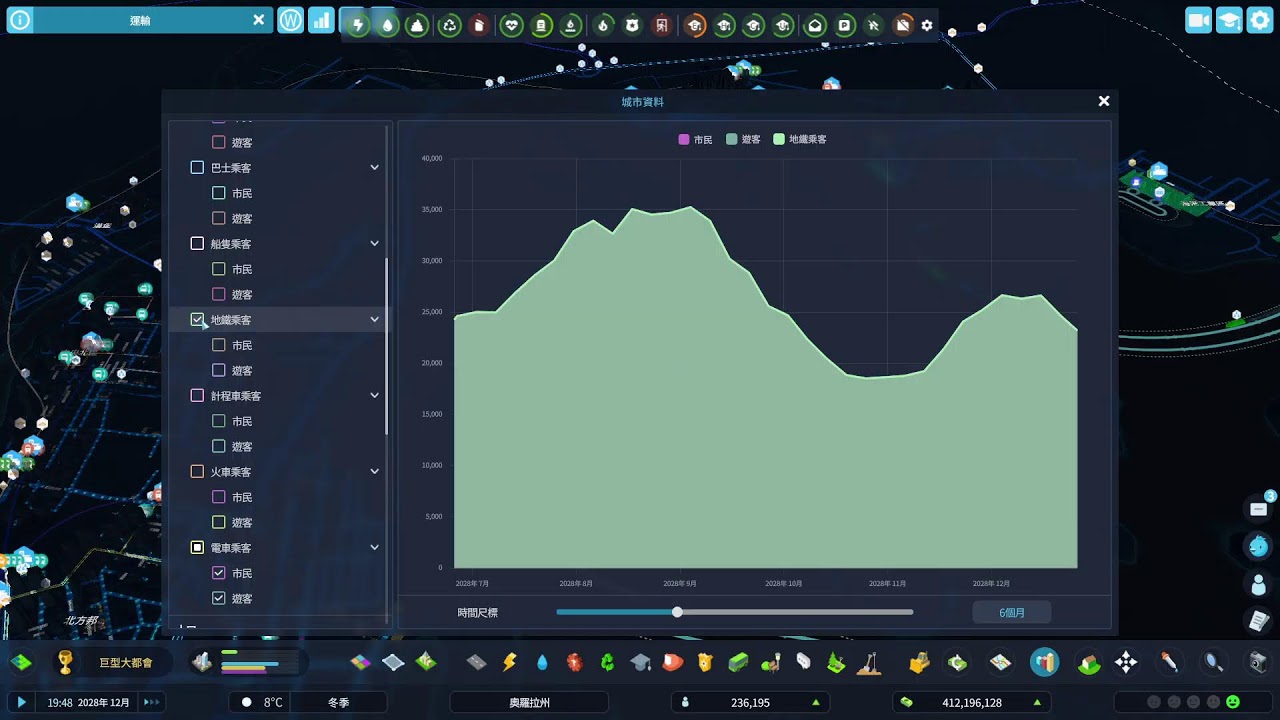
Task: Click the 冬季 season label
Action: click(x=338, y=703)
